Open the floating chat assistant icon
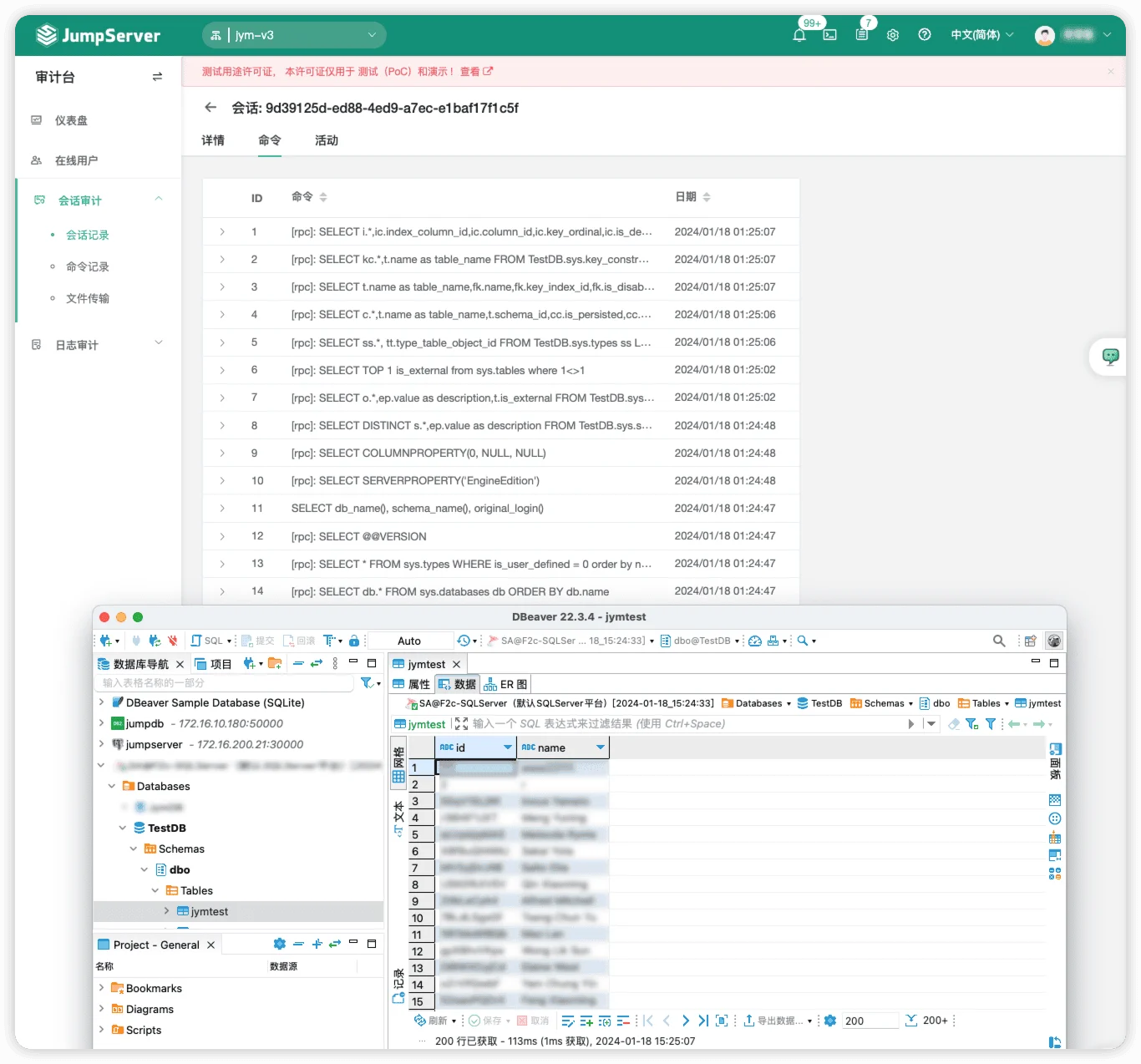The width and height of the screenshot is (1141, 1064). tap(1110, 357)
